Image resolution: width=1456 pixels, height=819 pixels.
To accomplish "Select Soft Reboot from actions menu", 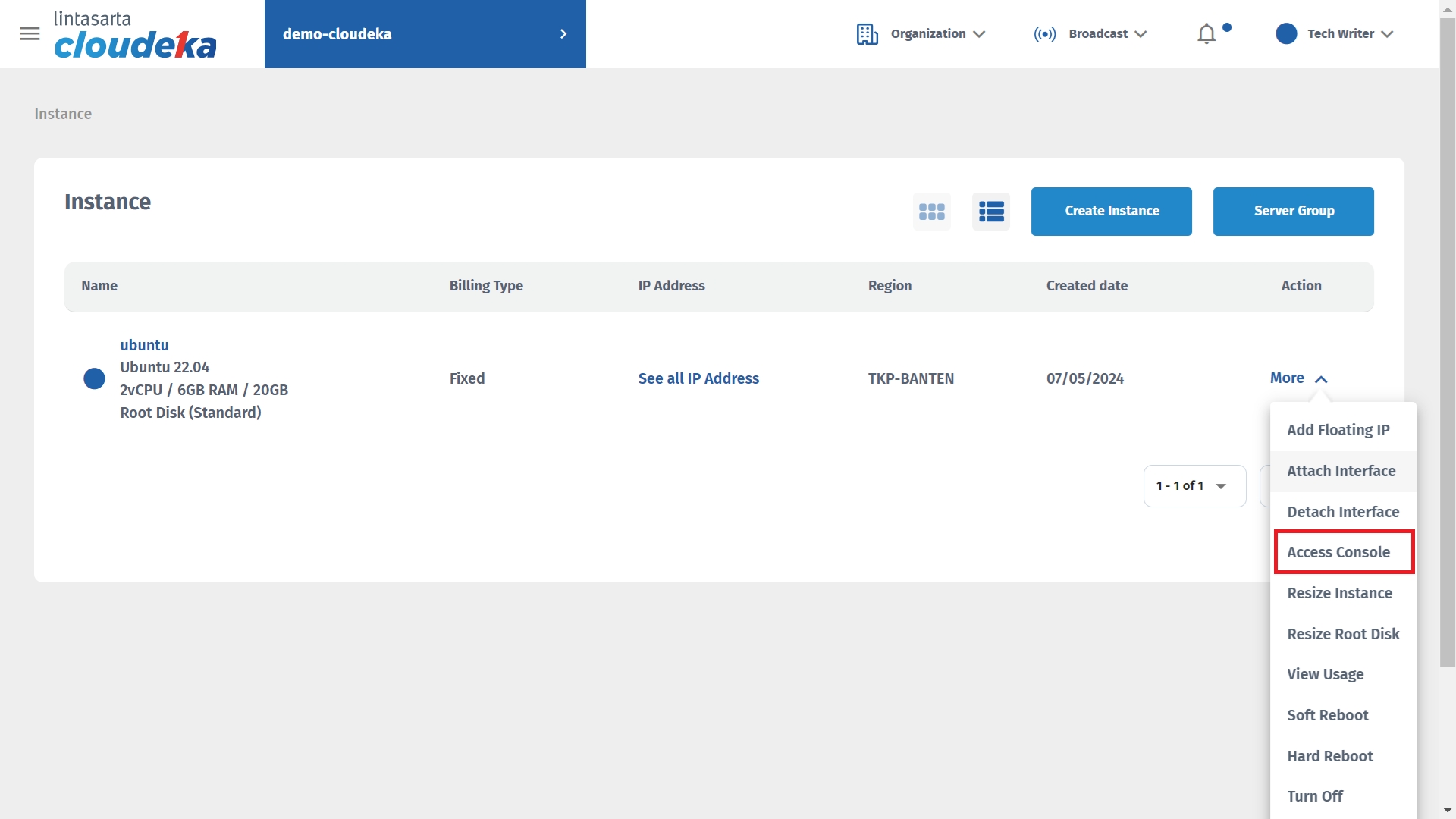I will coord(1328,715).
